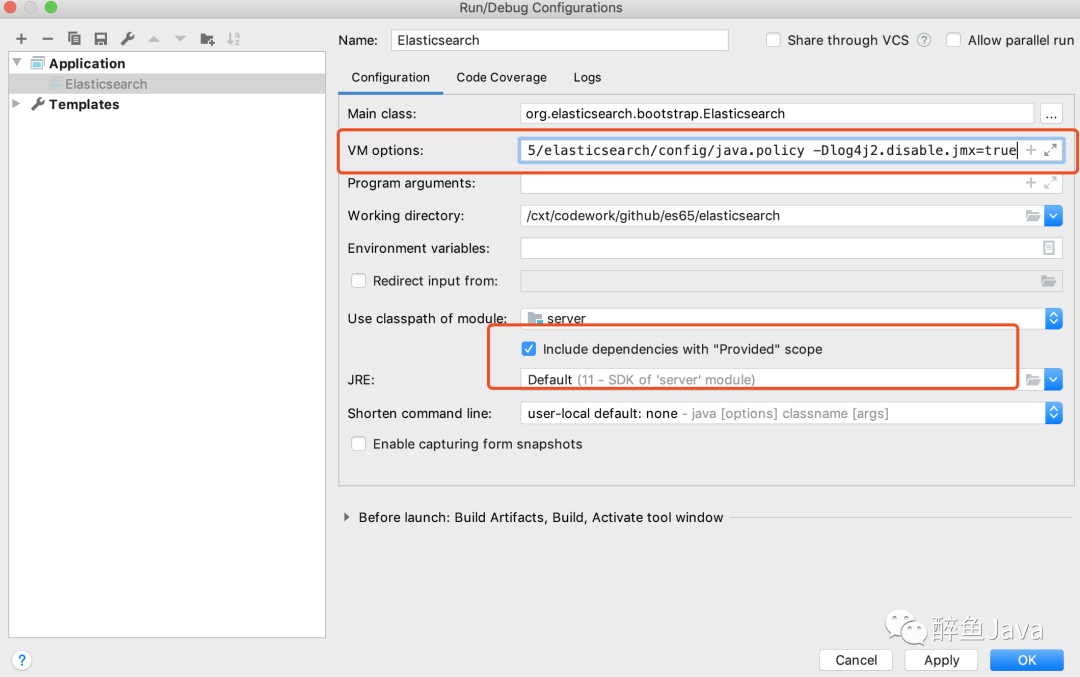Select Elasticsearch configuration in tree

click(106, 84)
